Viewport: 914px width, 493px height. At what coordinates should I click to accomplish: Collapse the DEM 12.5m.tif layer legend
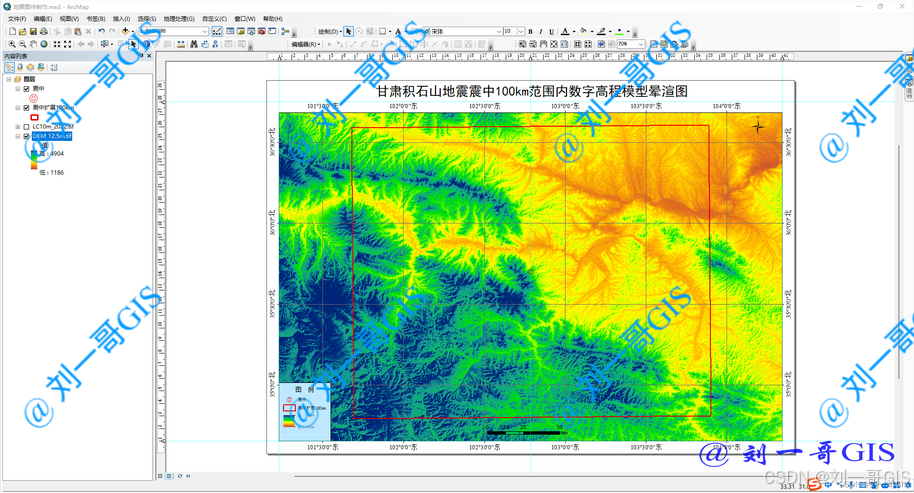click(17, 136)
